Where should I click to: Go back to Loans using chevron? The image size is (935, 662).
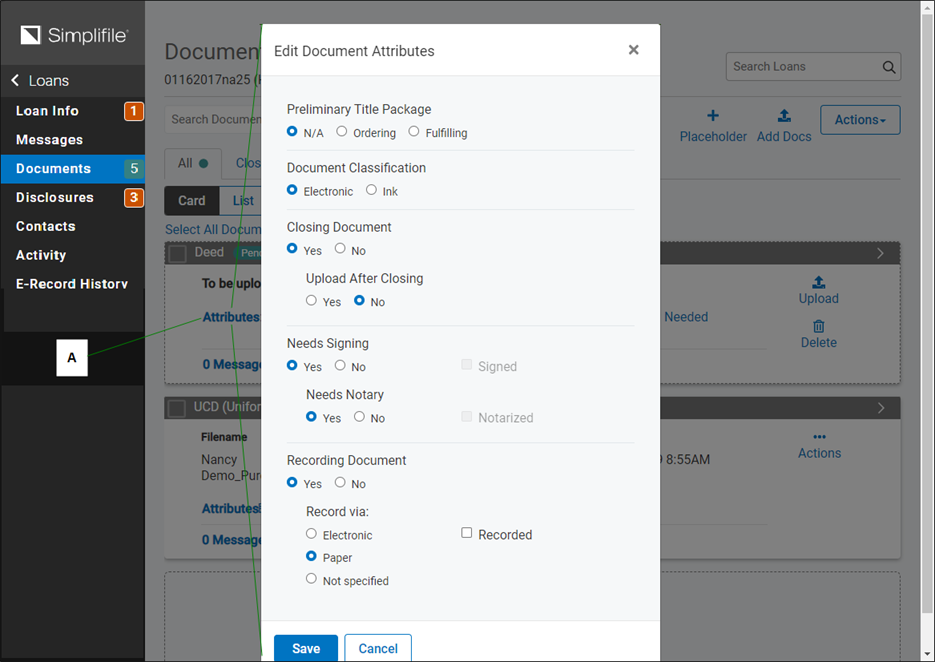(x=15, y=80)
